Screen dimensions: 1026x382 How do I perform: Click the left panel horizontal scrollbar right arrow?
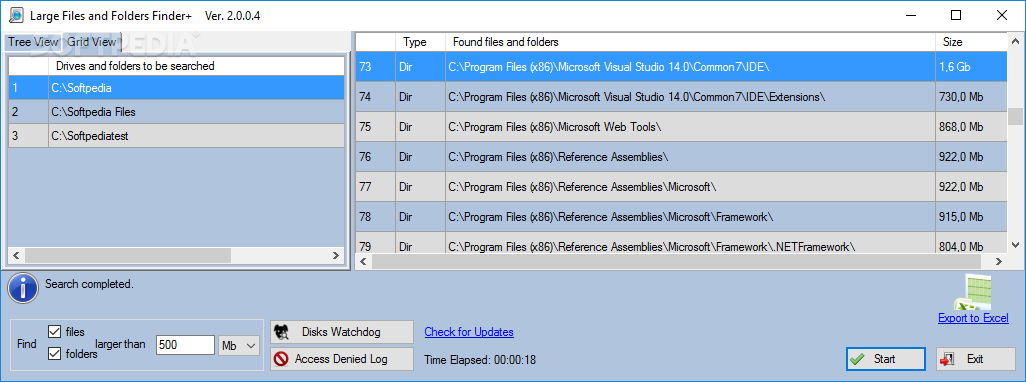[336, 255]
